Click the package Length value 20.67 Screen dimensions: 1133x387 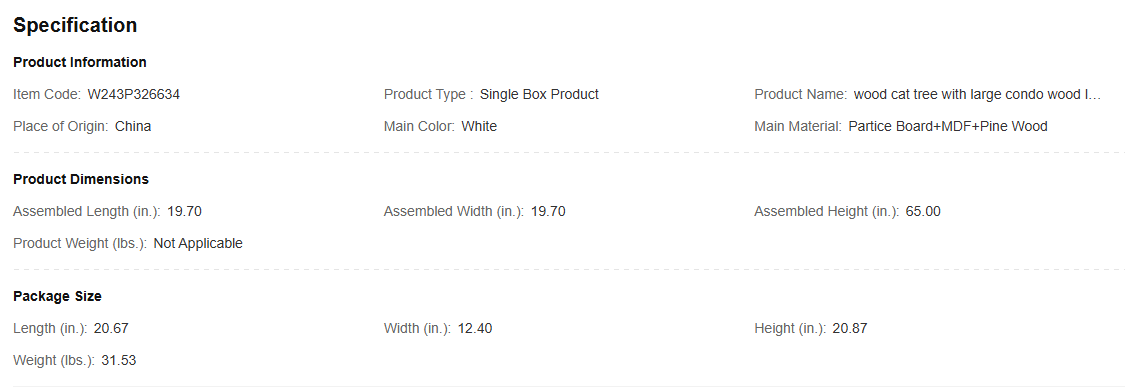(x=111, y=329)
